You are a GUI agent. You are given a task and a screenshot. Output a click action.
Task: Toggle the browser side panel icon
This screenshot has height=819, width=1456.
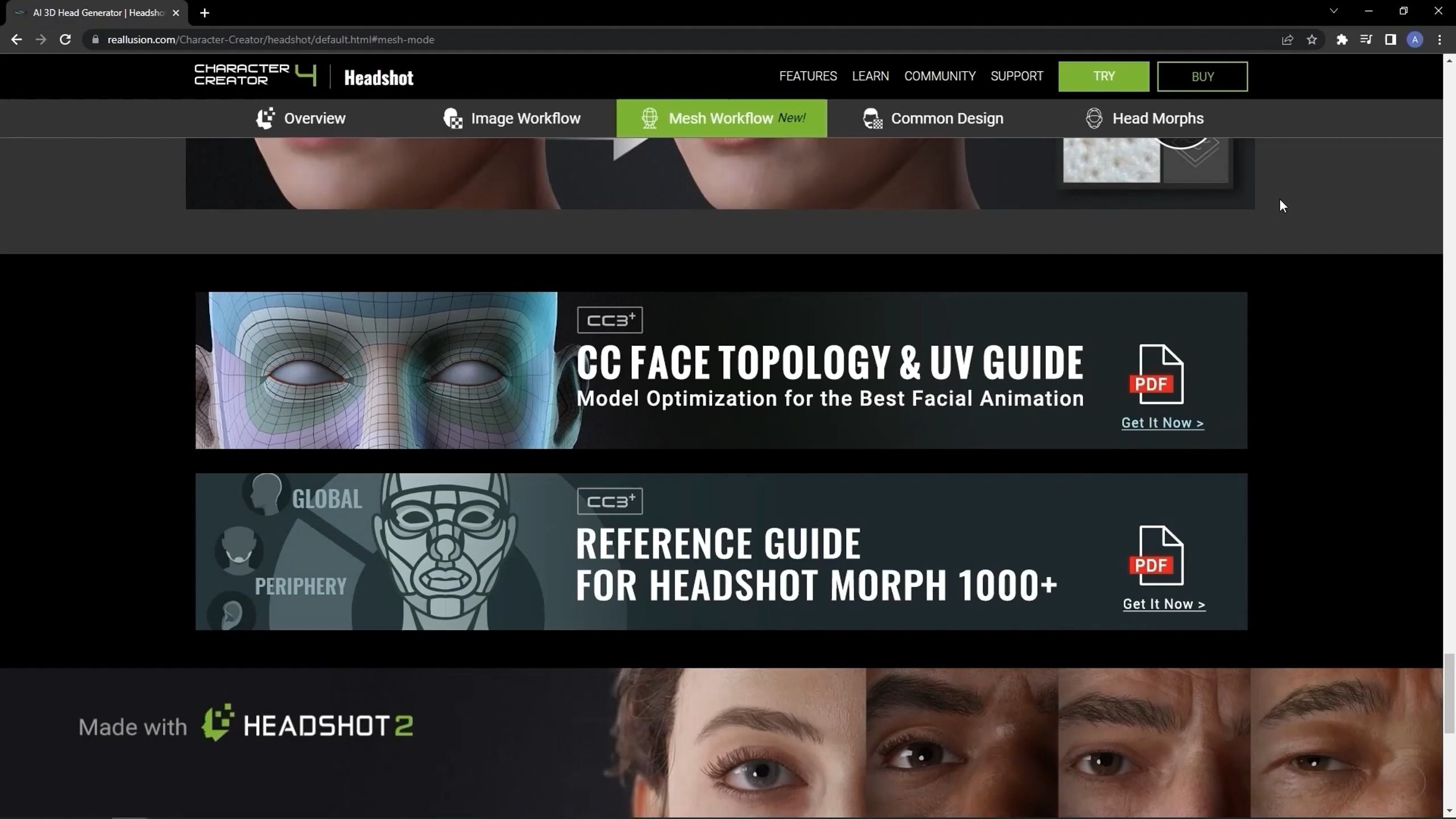[x=1390, y=40]
